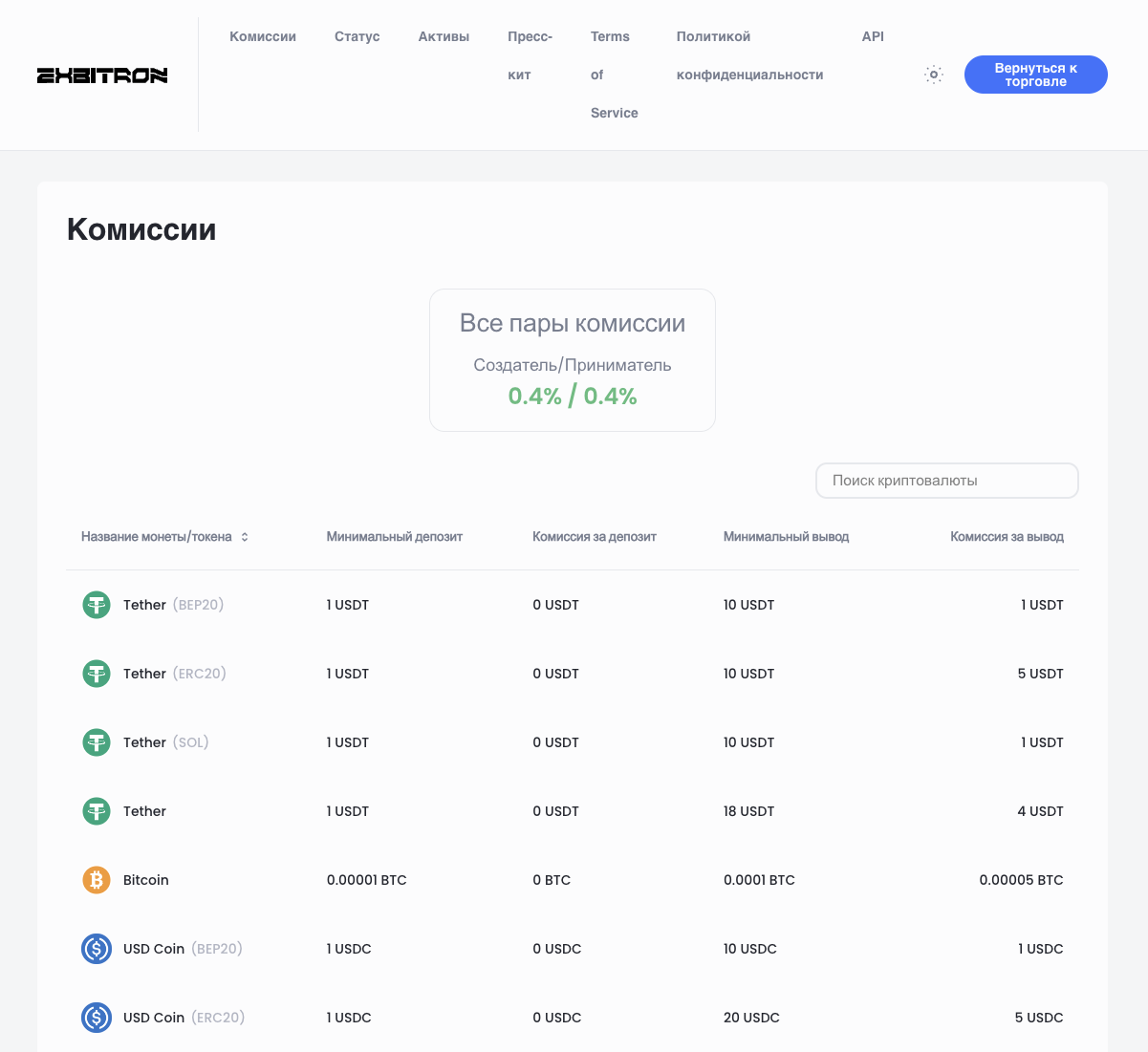Select the USD Coin (BEP20) row name
The width and height of the screenshot is (1148, 1052).
(184, 949)
